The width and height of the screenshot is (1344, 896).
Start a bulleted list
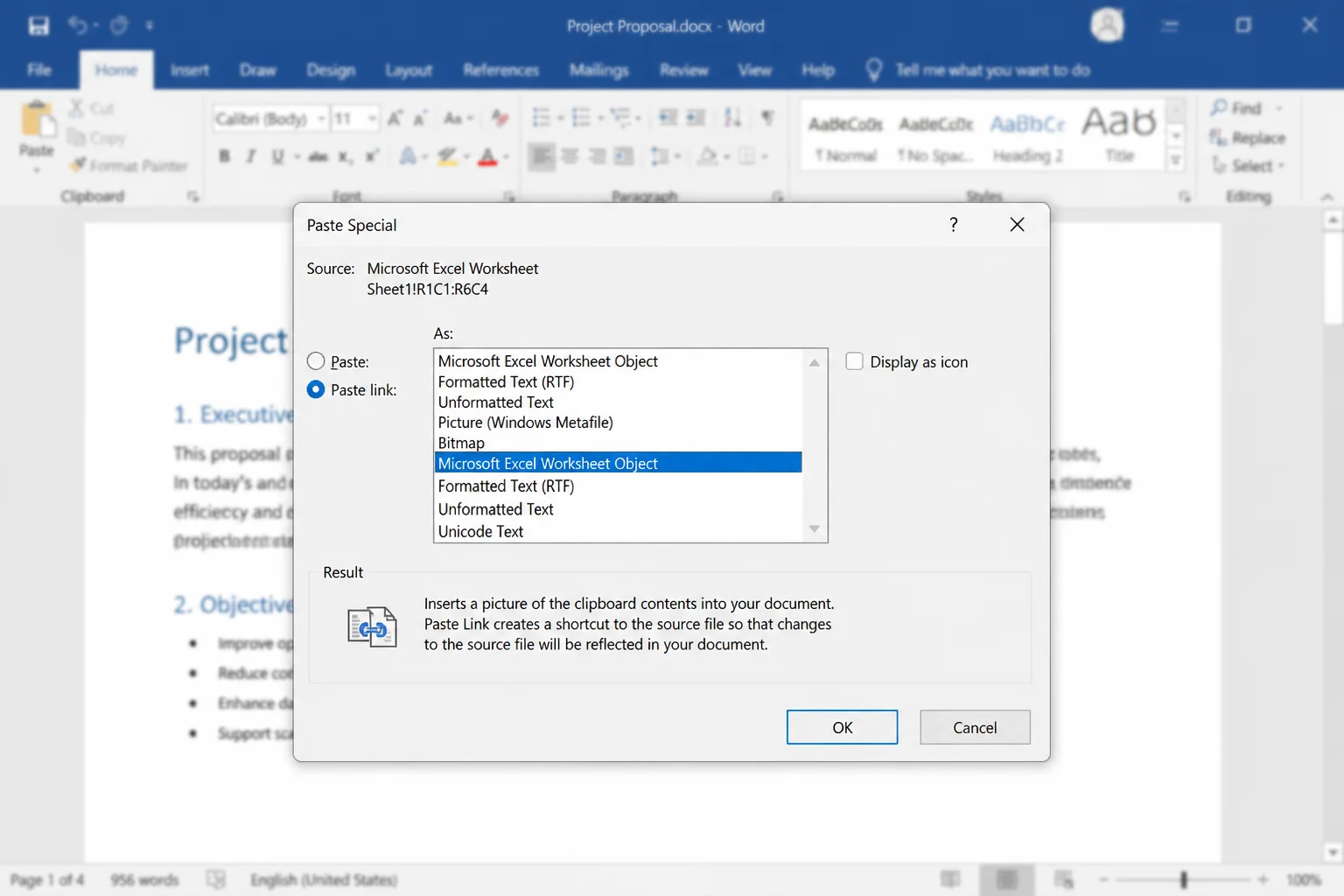click(x=541, y=117)
